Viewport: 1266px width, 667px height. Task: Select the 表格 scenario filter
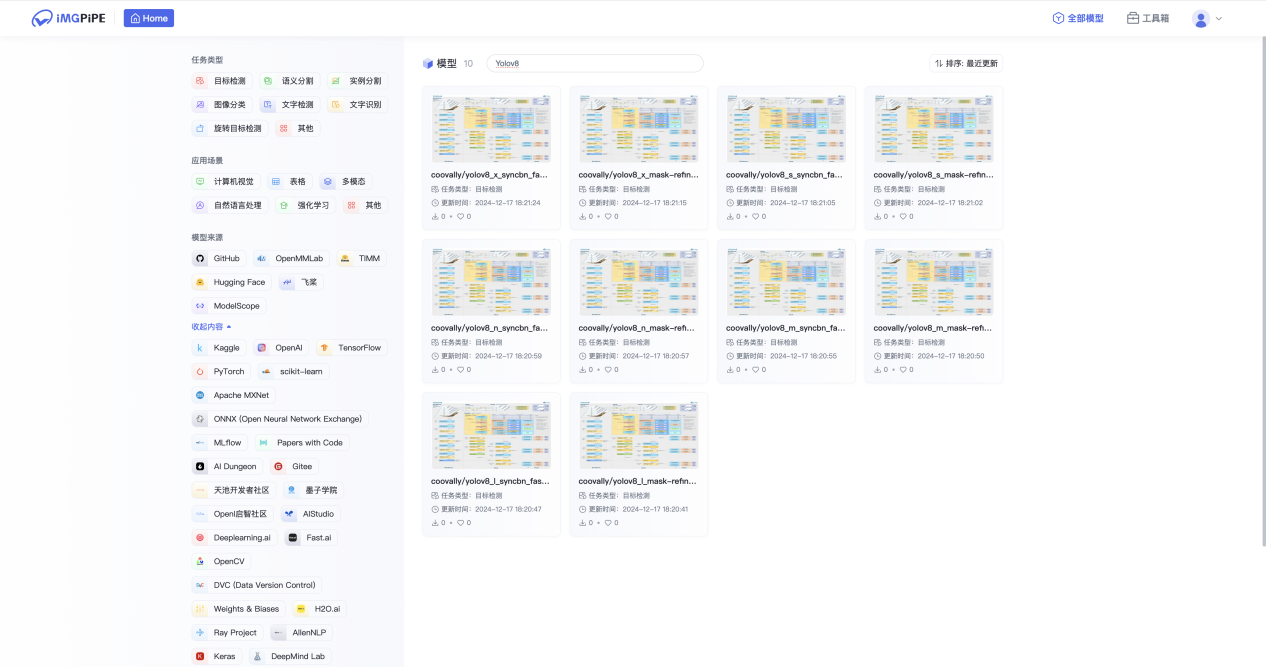coord(289,182)
